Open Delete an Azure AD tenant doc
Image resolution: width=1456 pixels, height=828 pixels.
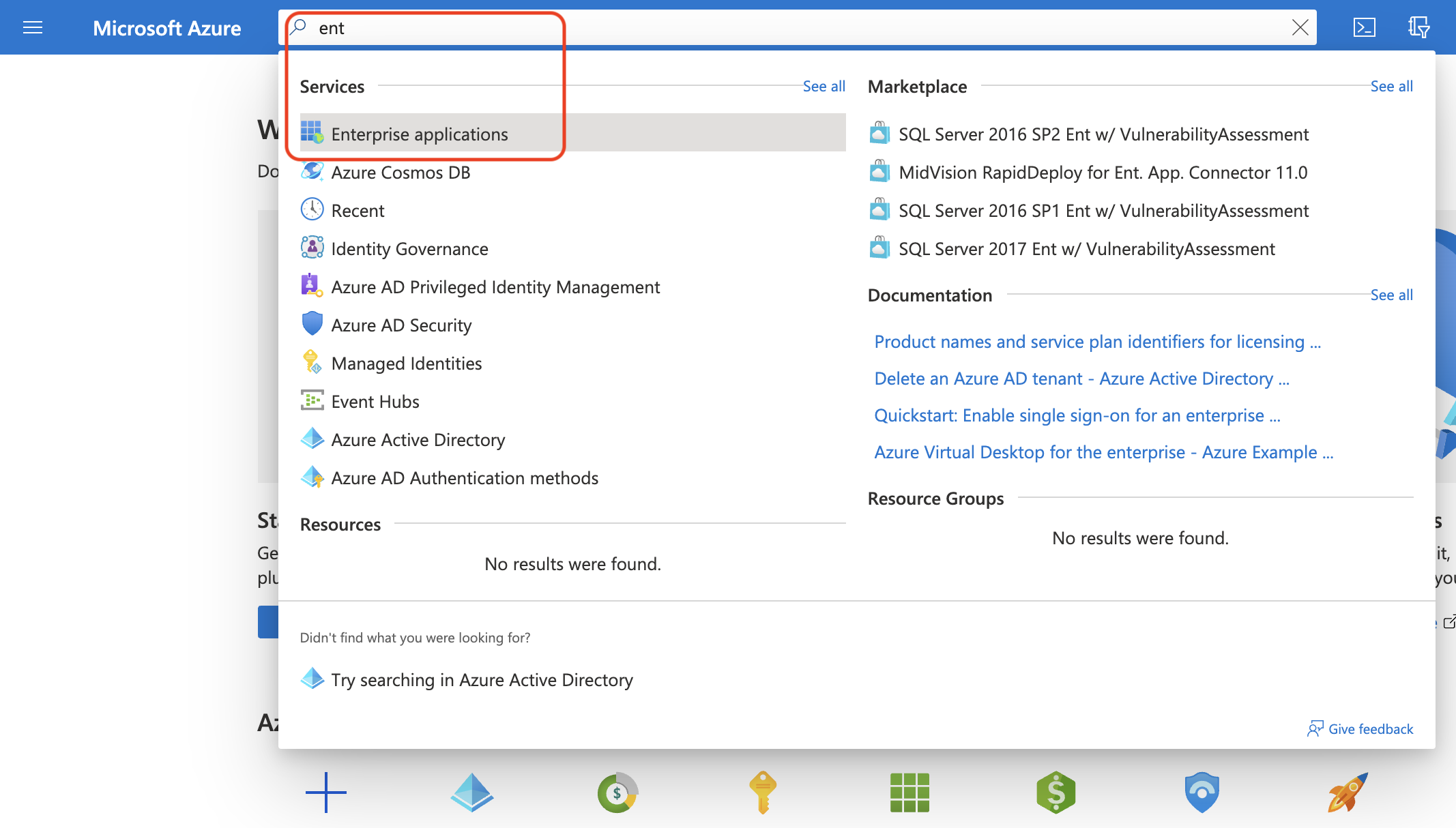point(1081,378)
